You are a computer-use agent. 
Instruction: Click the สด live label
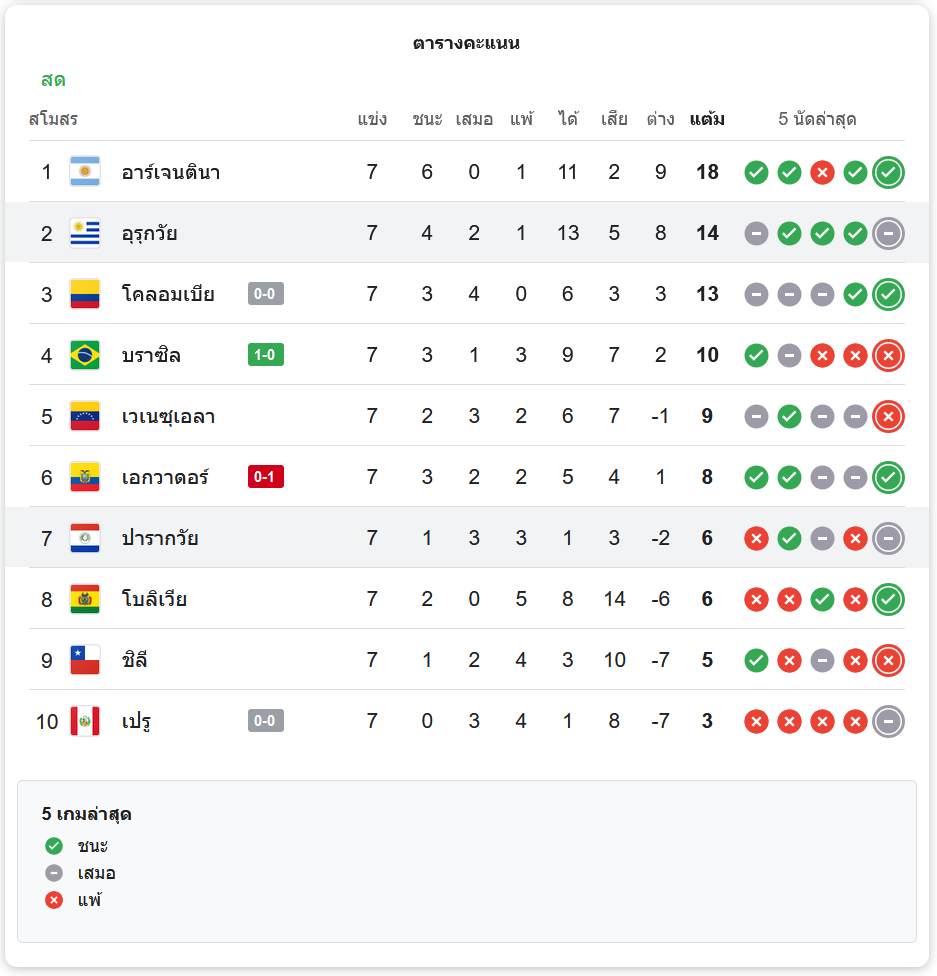53,80
